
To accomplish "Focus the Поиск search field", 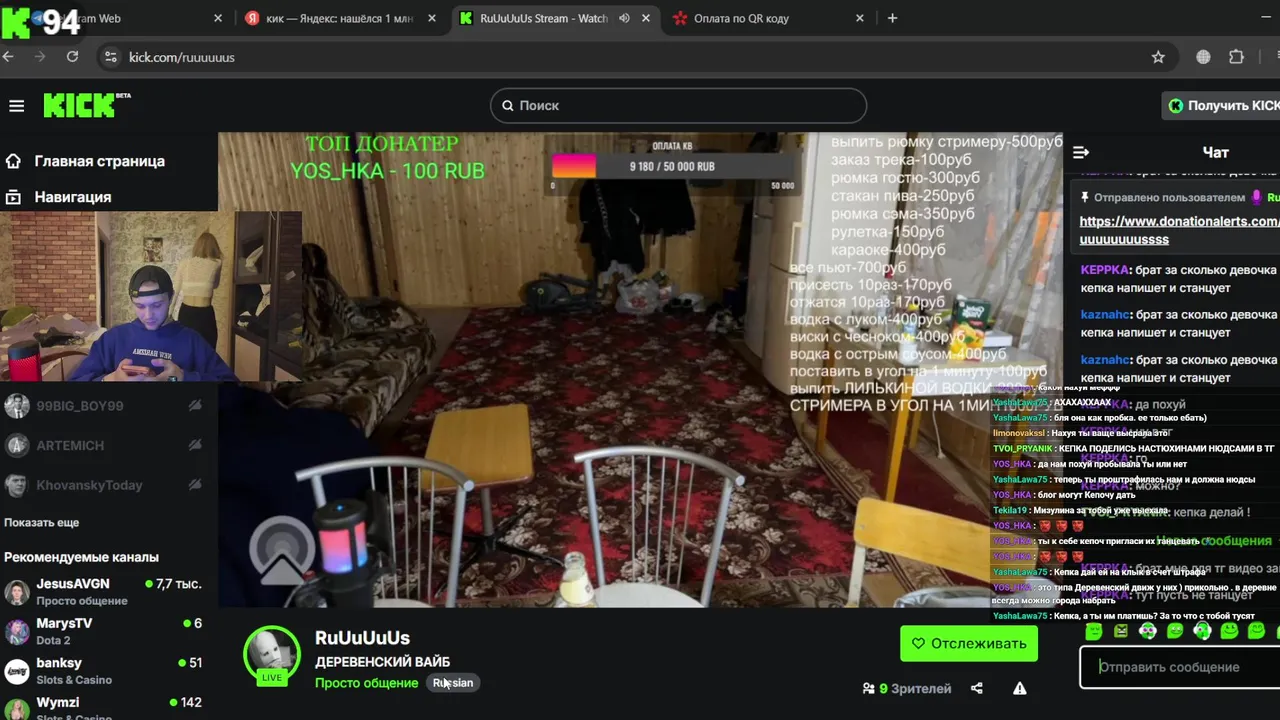I will point(678,105).
